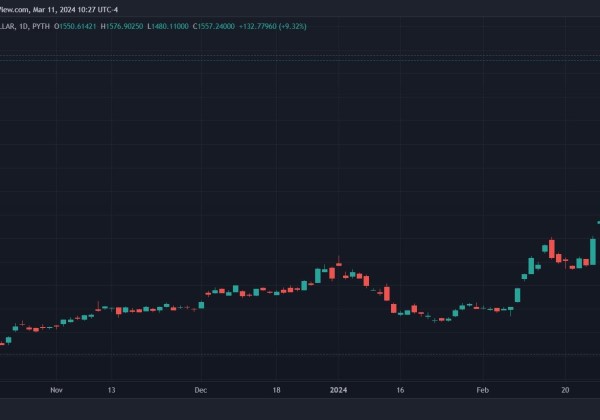The height and width of the screenshot is (420, 600).
Task: Click the "18" time axis label
Action: [x=276, y=390]
